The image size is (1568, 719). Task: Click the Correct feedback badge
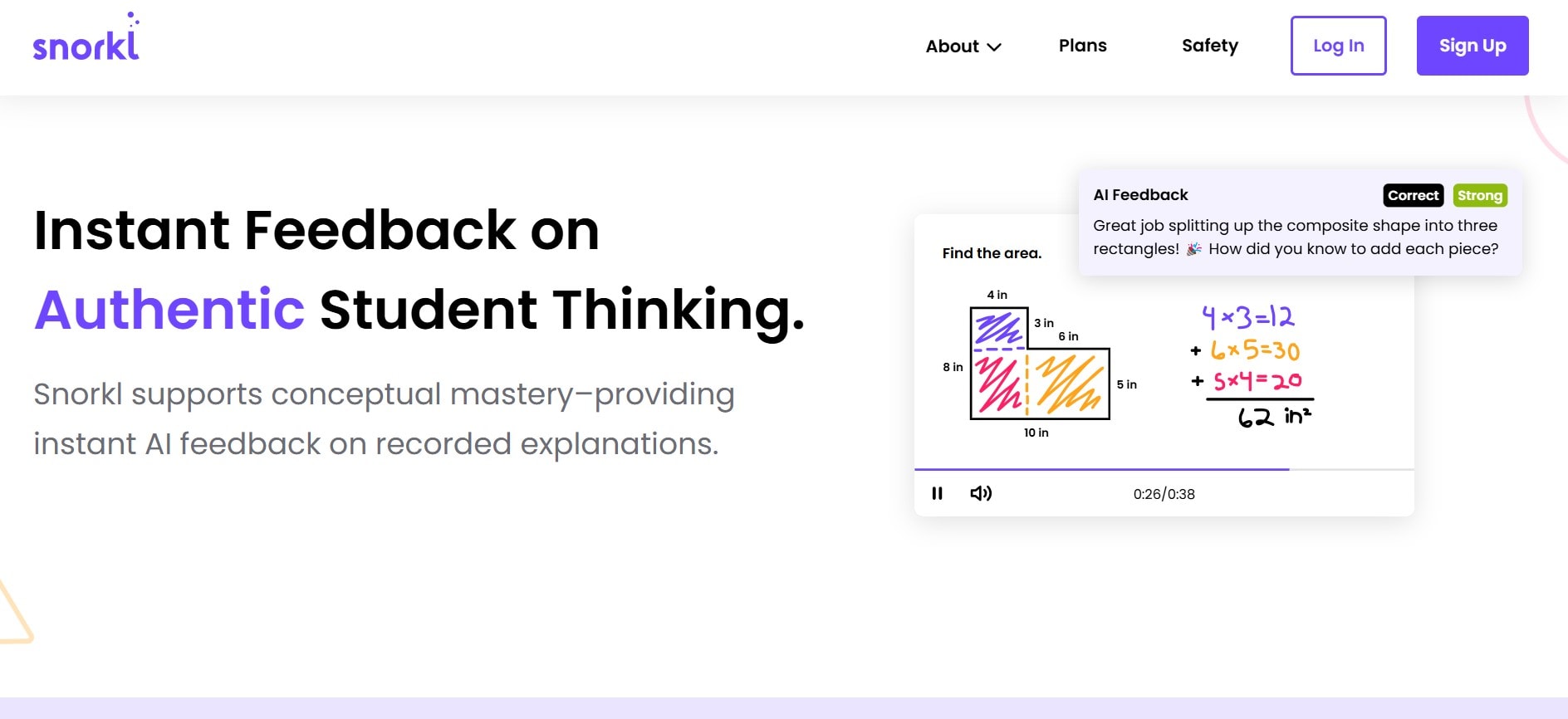tap(1413, 195)
